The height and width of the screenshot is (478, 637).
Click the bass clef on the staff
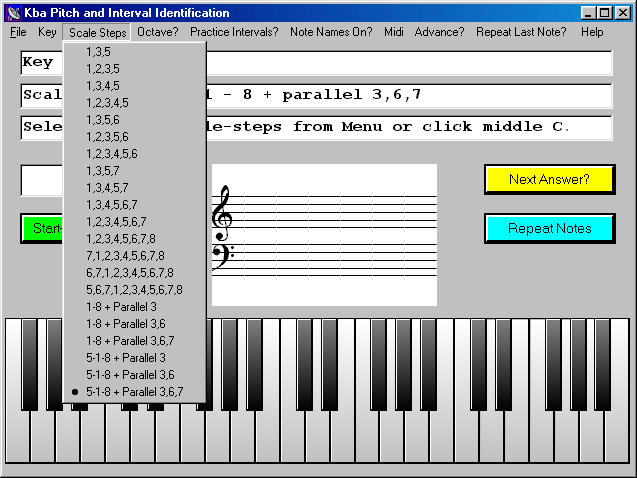click(x=222, y=258)
